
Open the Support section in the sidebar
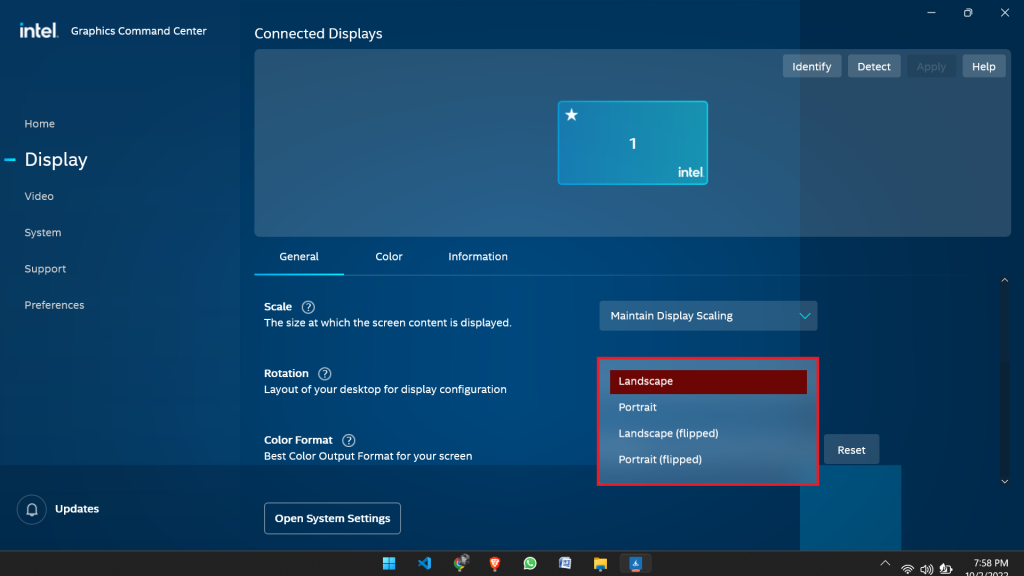(x=45, y=269)
